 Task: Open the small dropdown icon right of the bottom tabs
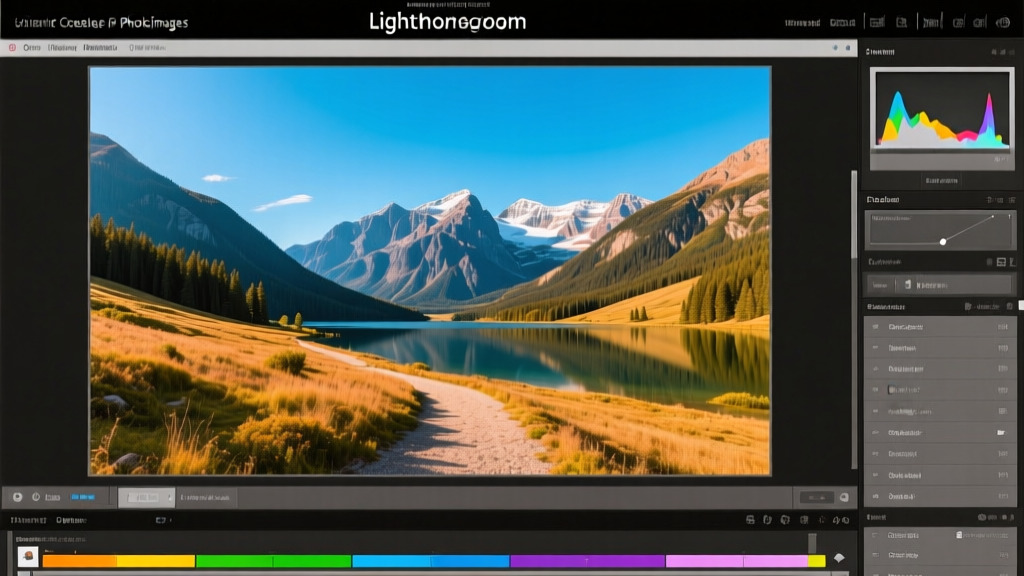click(161, 520)
